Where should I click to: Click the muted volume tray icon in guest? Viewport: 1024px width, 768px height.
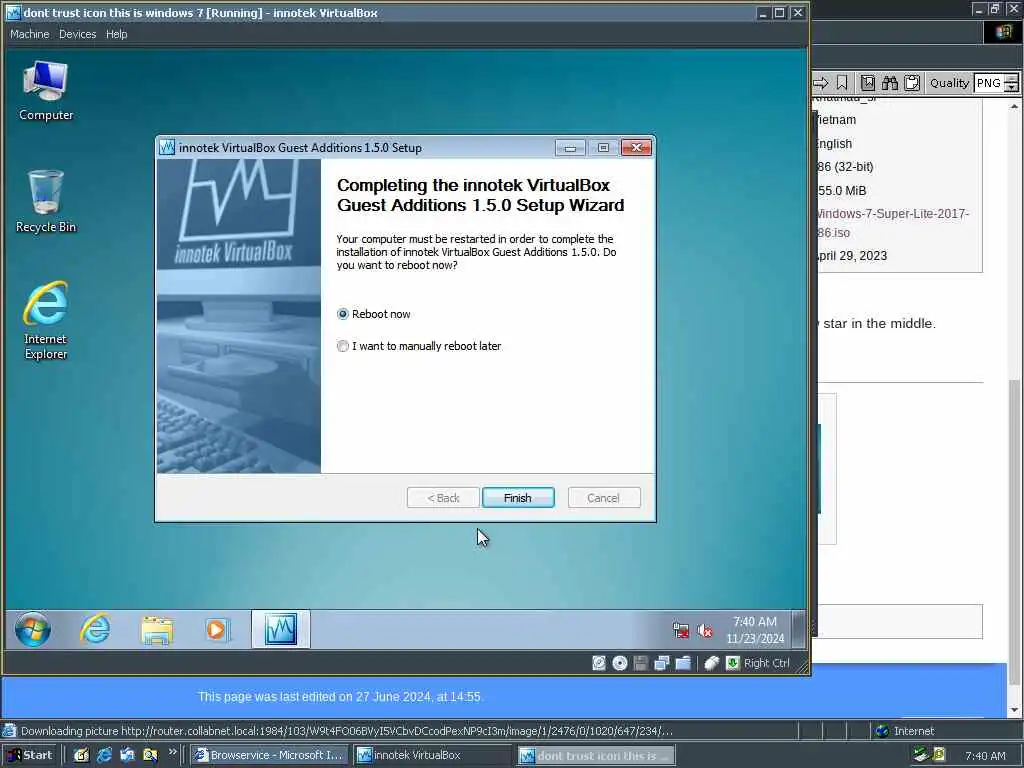(705, 630)
